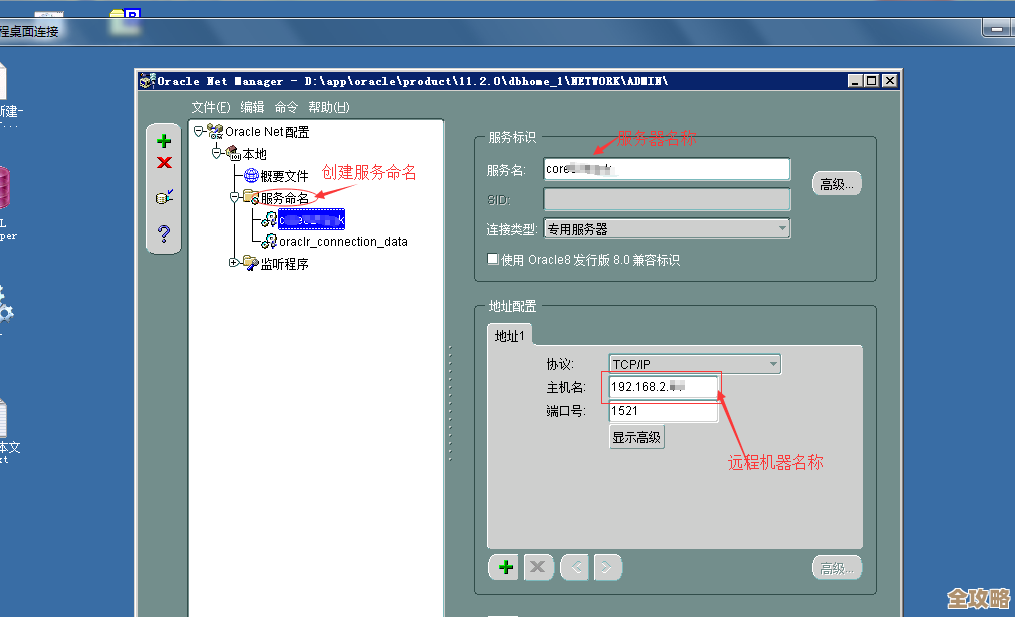
Task: Click inside the 端口号 field showing 1521
Action: coord(660,411)
